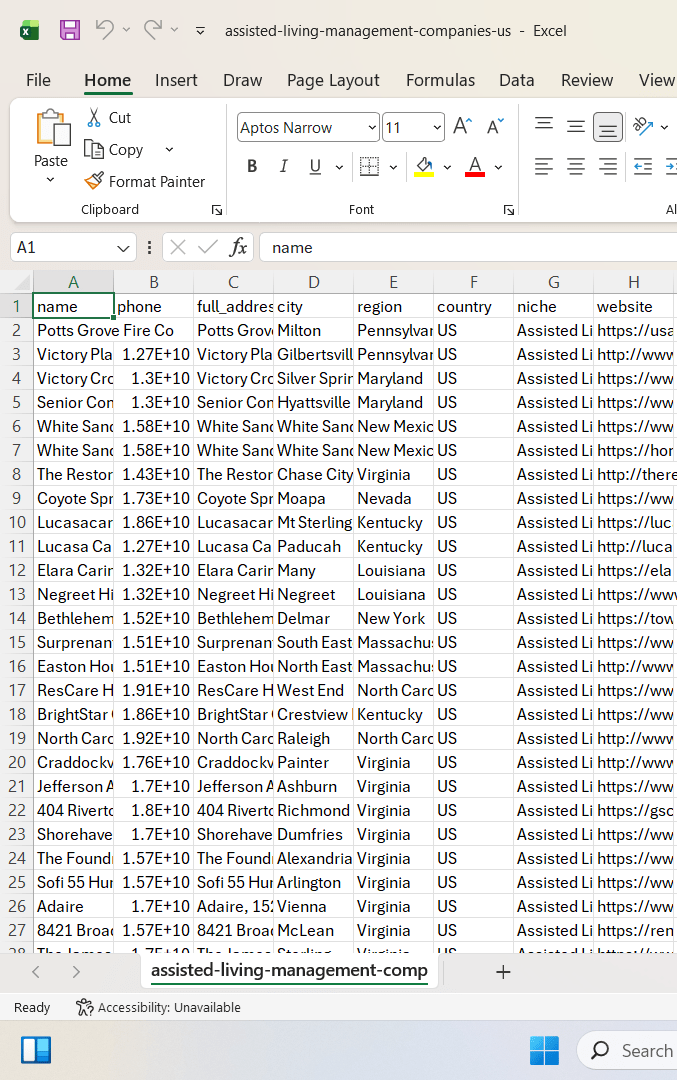
Task: Open Font Color palette arrow
Action: (499, 167)
